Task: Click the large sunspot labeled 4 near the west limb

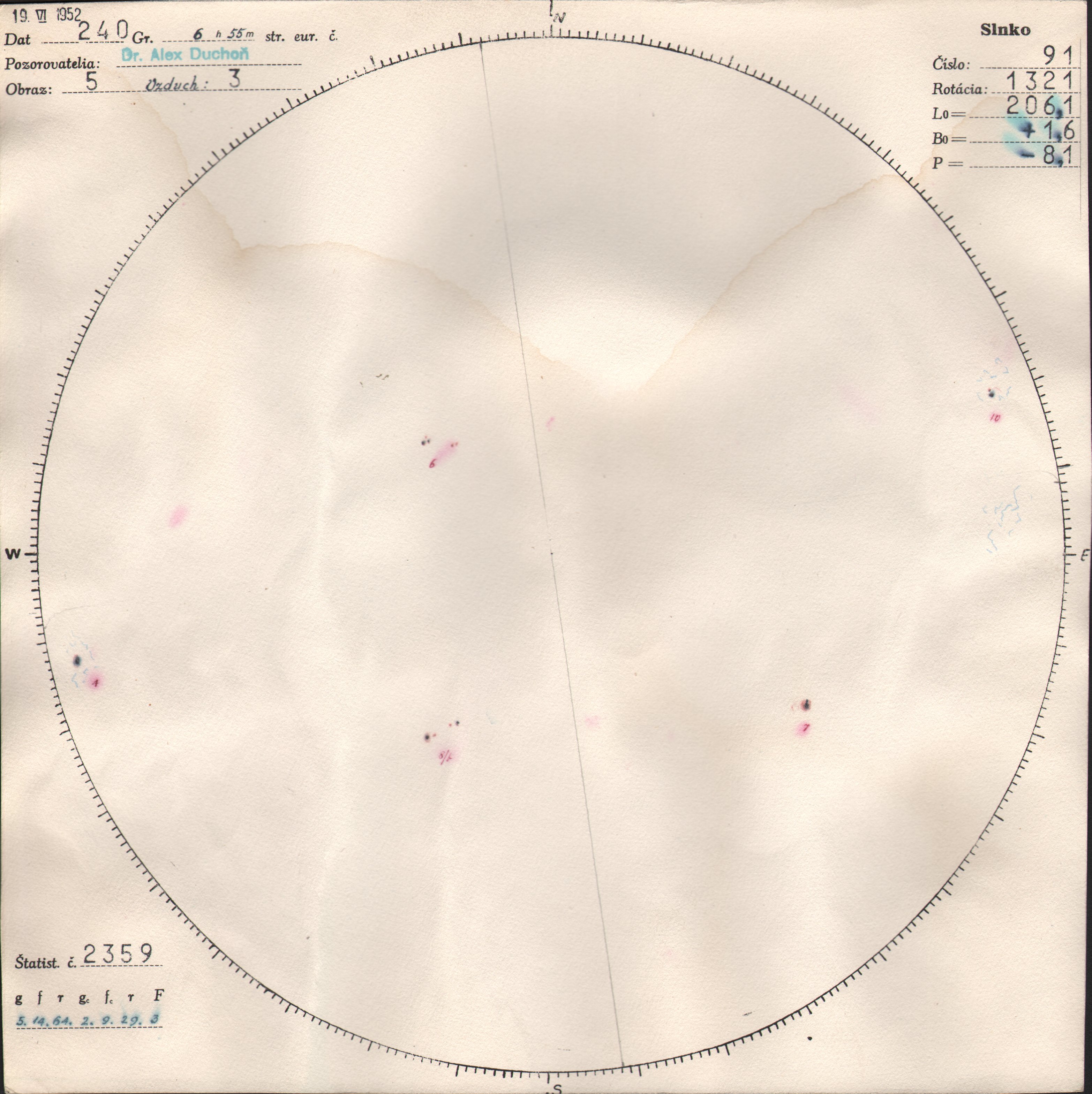Action: pyautogui.click(x=77, y=660)
